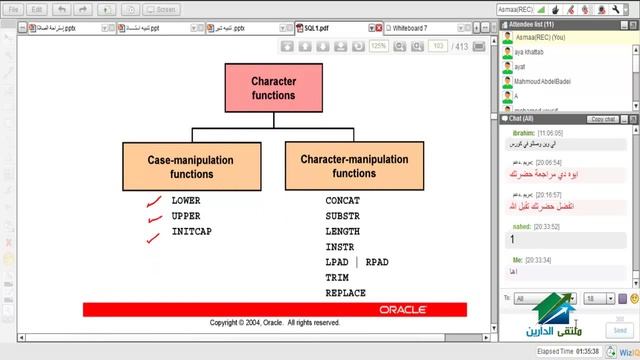Image resolution: width=640 pixels, height=360 pixels.
Task: Click the upload content icon
Action: point(107,9)
